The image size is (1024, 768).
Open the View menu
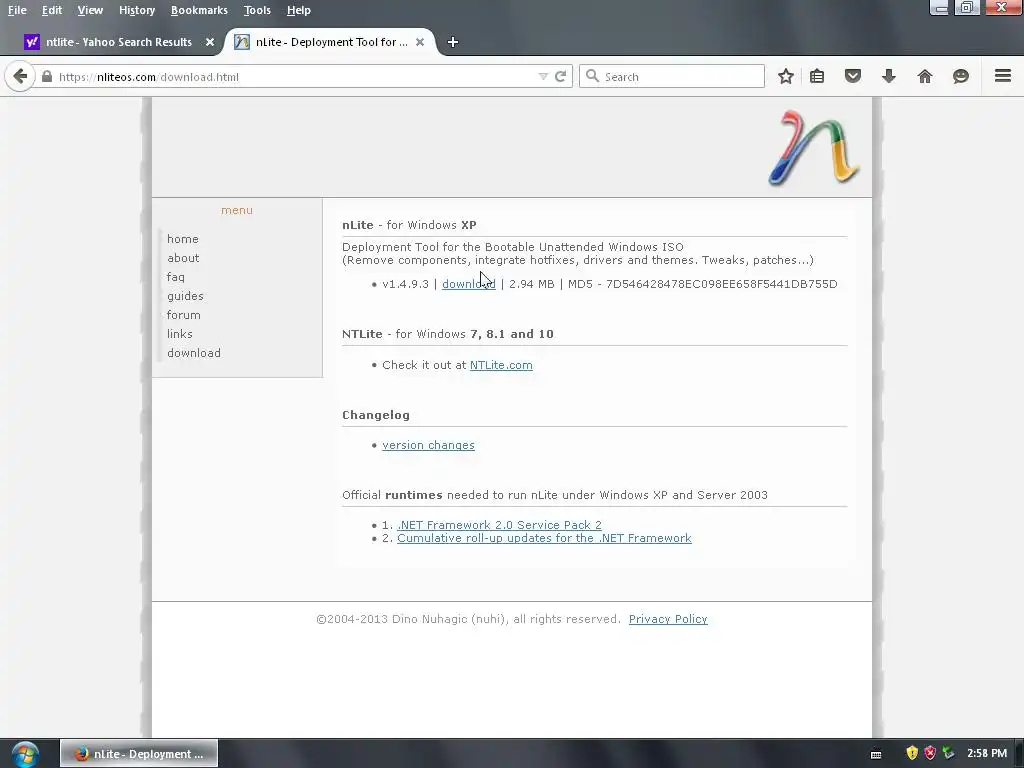click(90, 10)
